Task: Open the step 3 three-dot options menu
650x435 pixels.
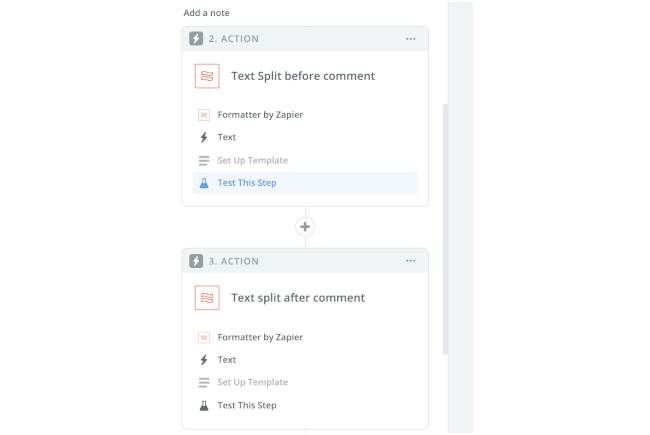Action: click(x=410, y=261)
